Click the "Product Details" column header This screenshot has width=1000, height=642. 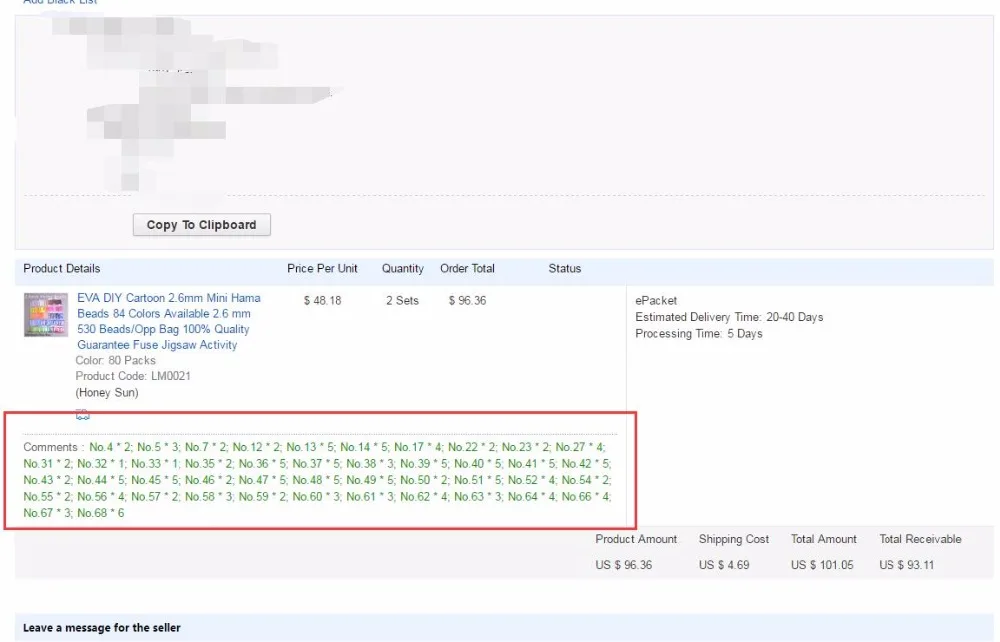pos(62,268)
